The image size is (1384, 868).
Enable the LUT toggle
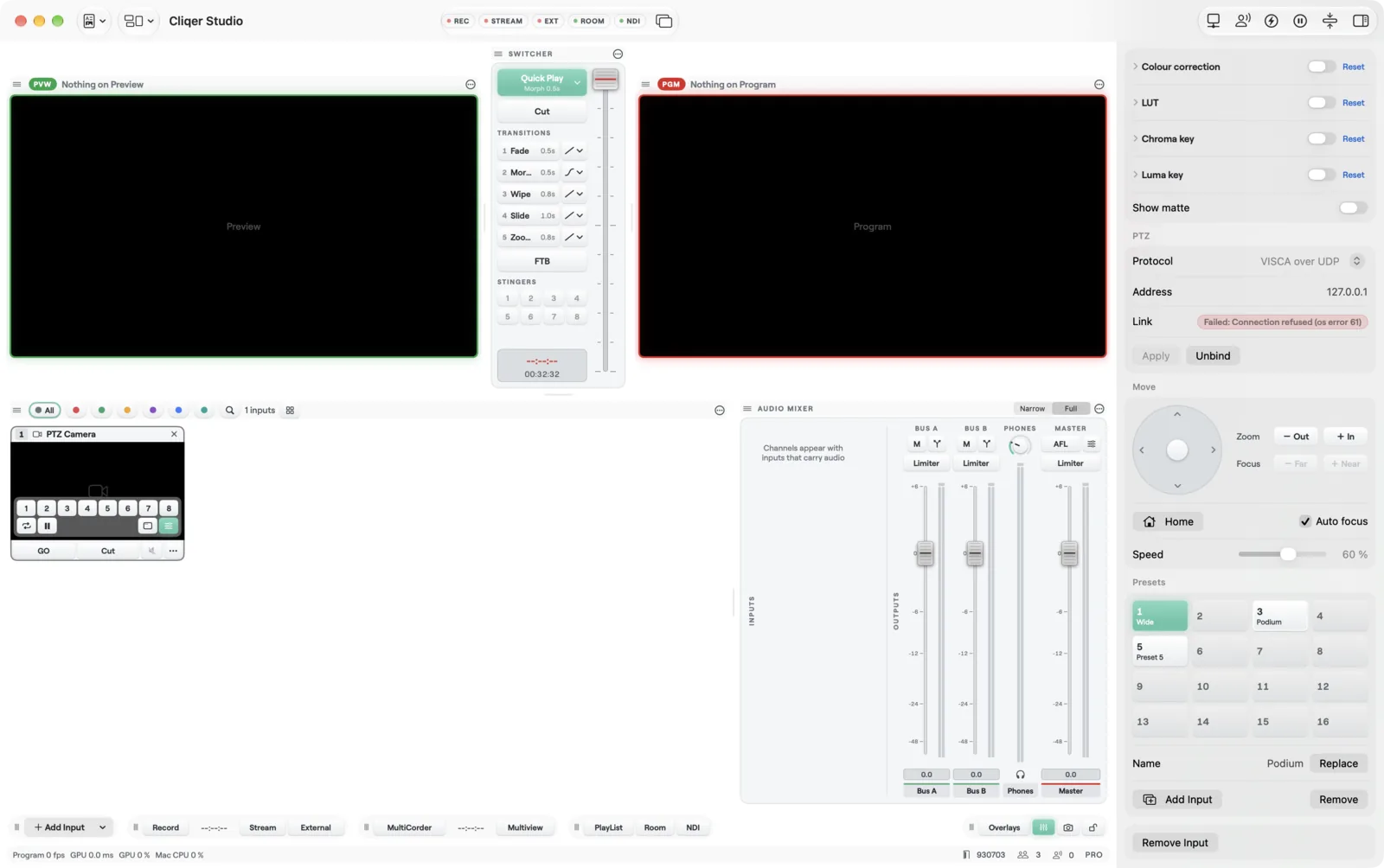click(x=1321, y=103)
